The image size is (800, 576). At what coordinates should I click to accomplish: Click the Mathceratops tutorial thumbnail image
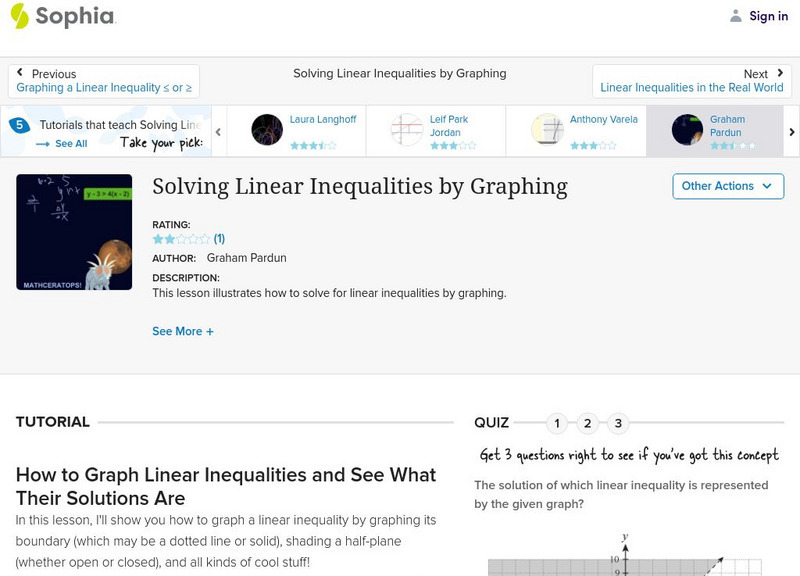click(74, 232)
